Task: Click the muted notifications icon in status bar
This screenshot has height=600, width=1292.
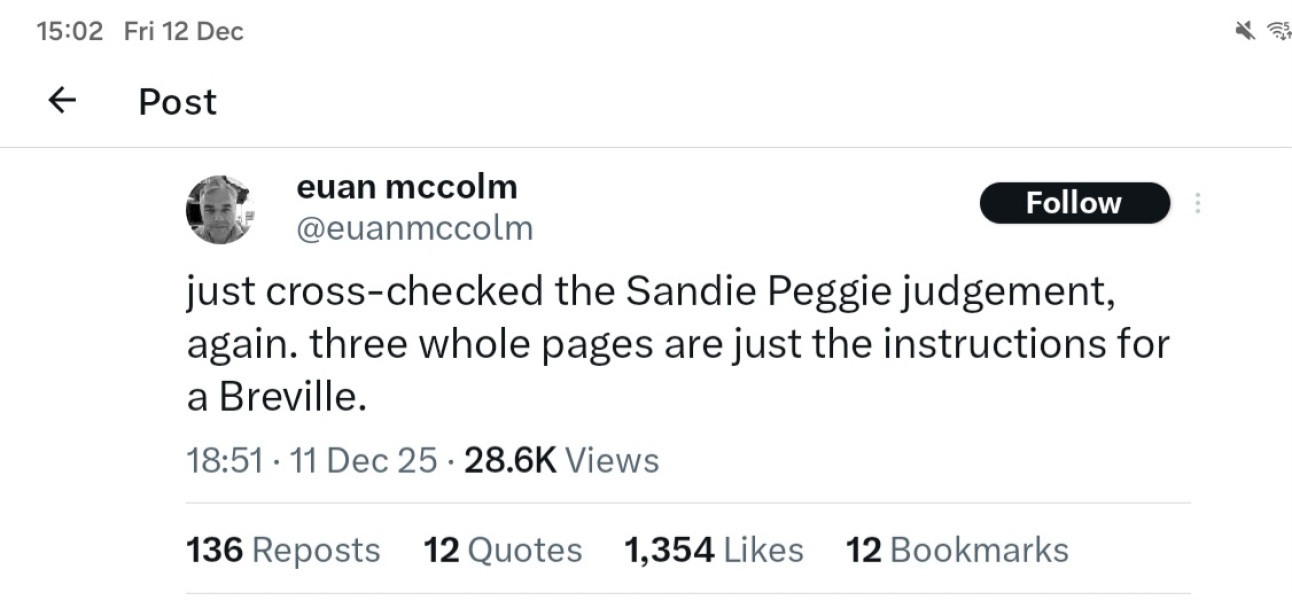Action: [x=1243, y=28]
